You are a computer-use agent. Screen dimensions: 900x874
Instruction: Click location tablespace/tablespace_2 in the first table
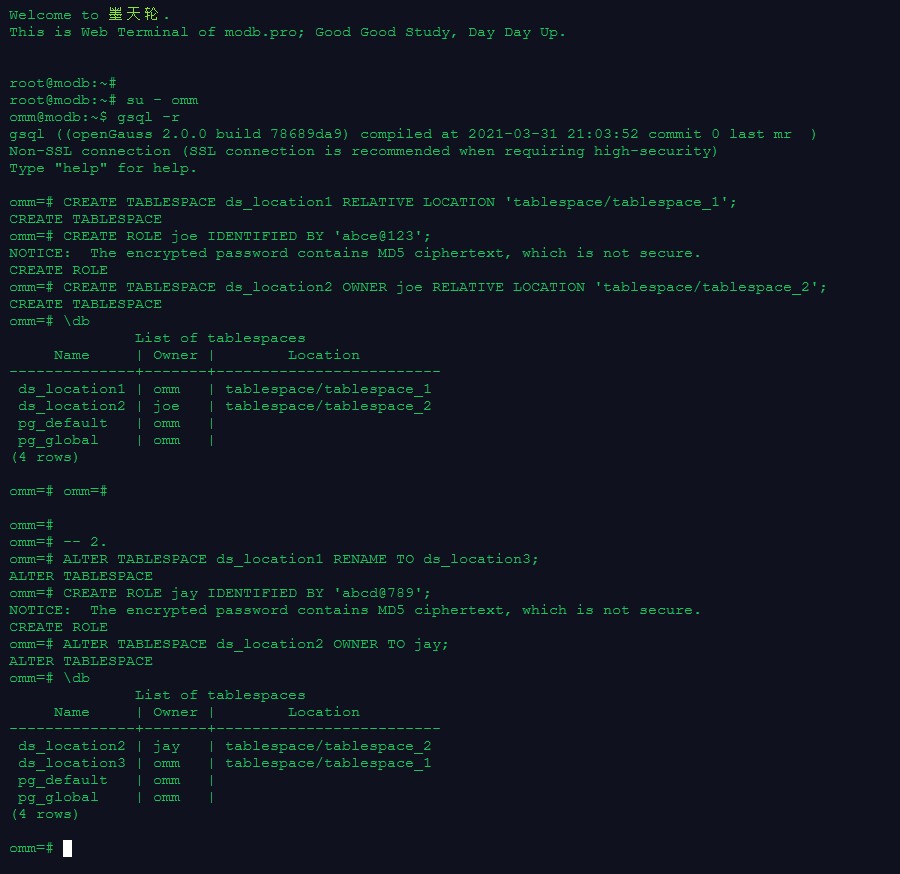pyautogui.click(x=328, y=406)
